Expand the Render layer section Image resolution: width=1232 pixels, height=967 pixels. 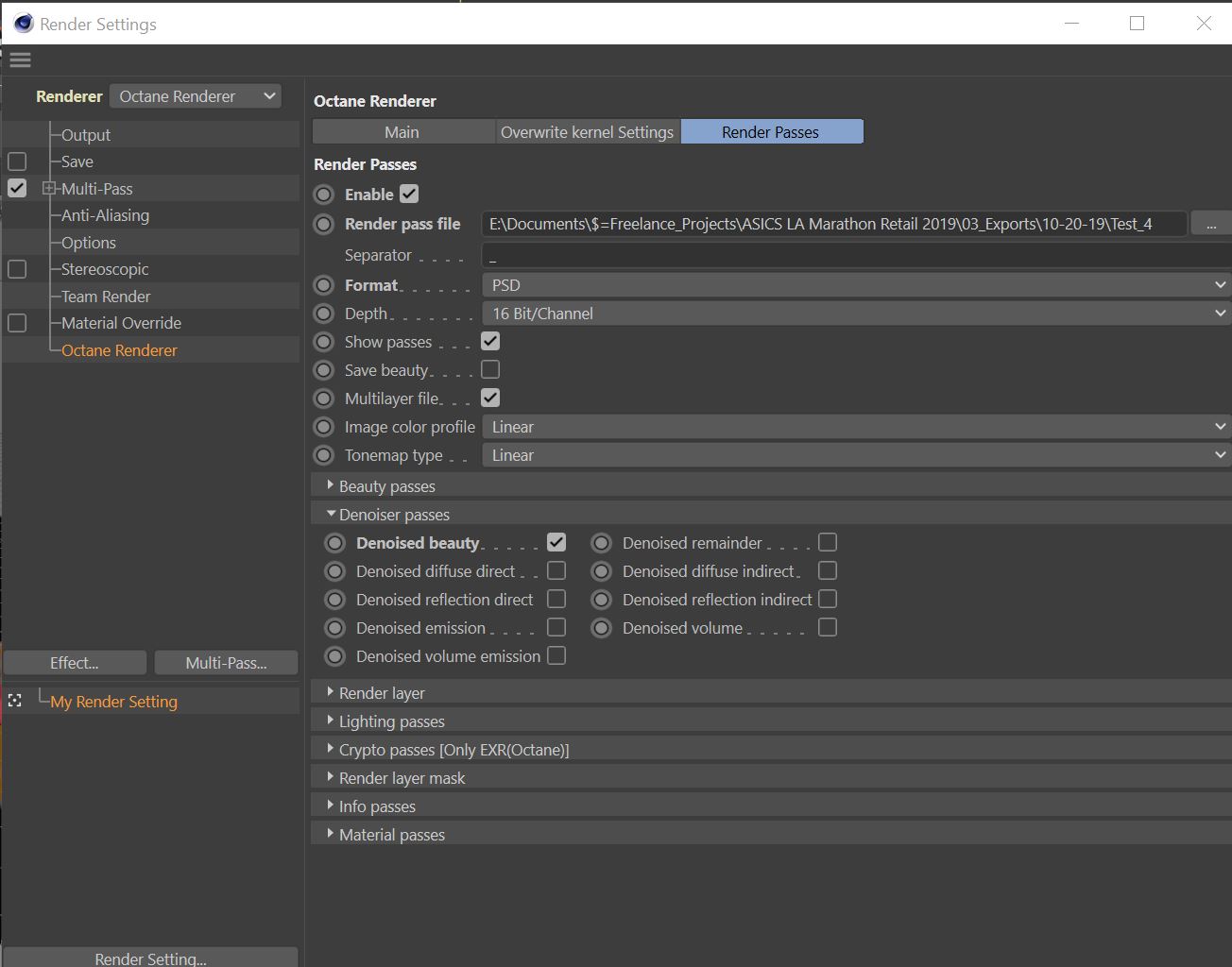coord(330,692)
